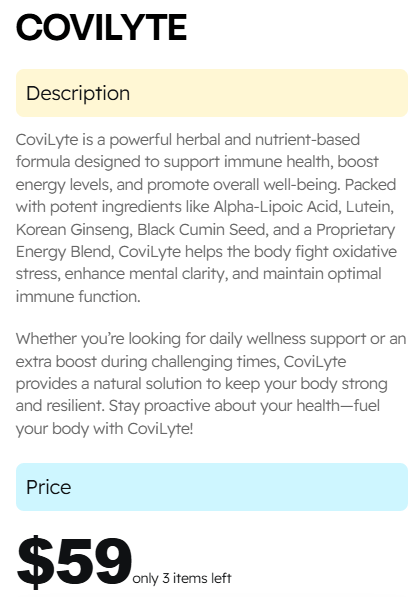Click the only 3 items left notice
Viewport: 415px width, 597px height.
[x=182, y=578]
